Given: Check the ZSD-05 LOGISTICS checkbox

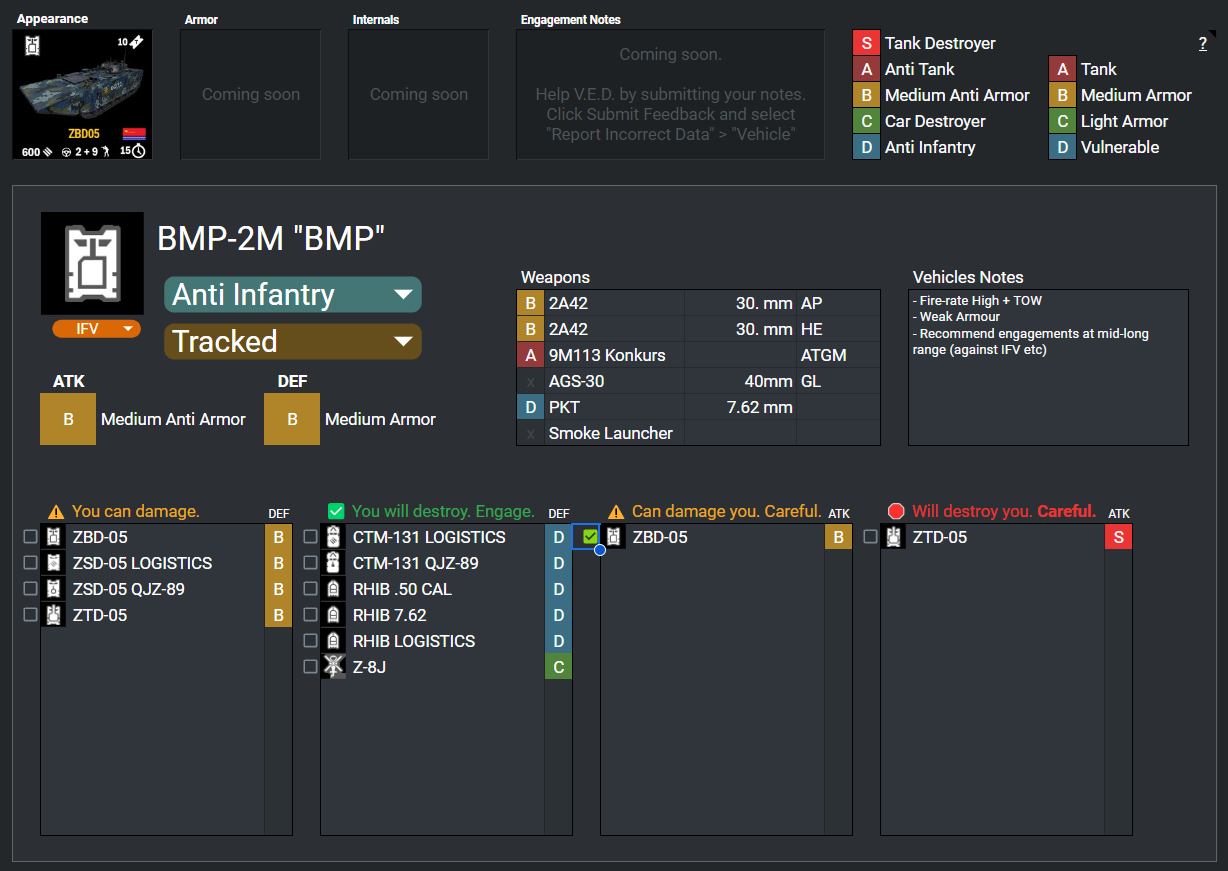Looking at the screenshot, I should coord(30,563).
